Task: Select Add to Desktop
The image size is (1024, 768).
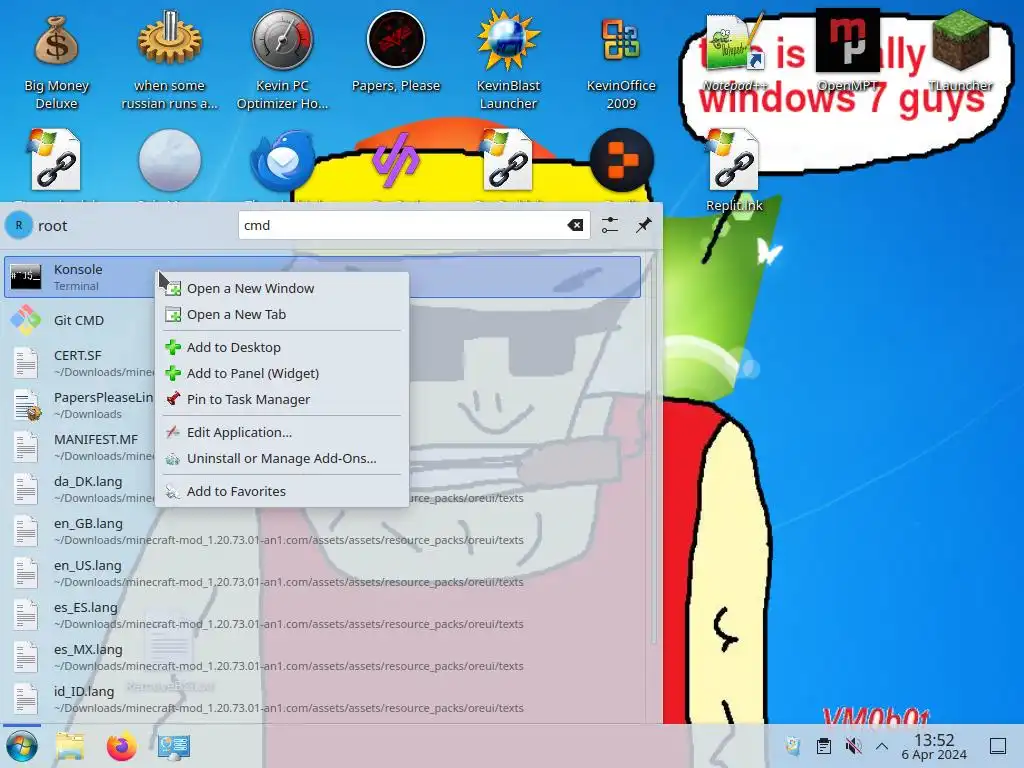Action: coord(282,347)
